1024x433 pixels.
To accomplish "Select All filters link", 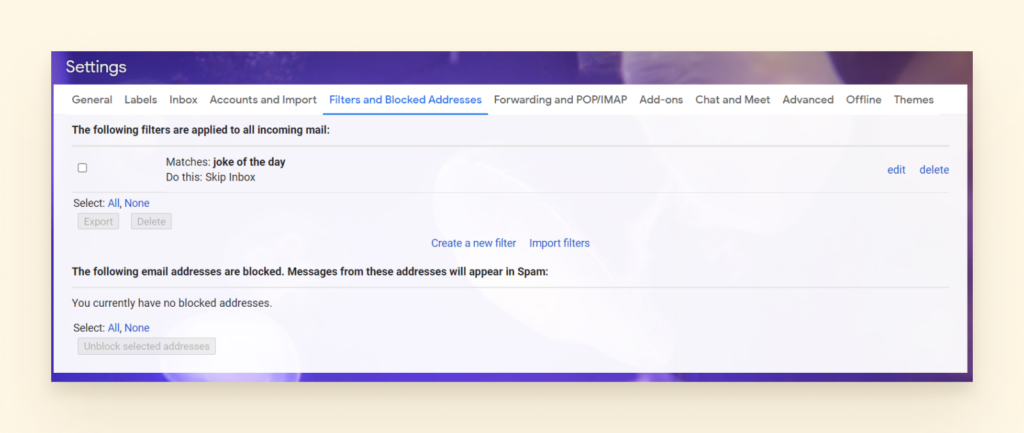I will (114, 203).
